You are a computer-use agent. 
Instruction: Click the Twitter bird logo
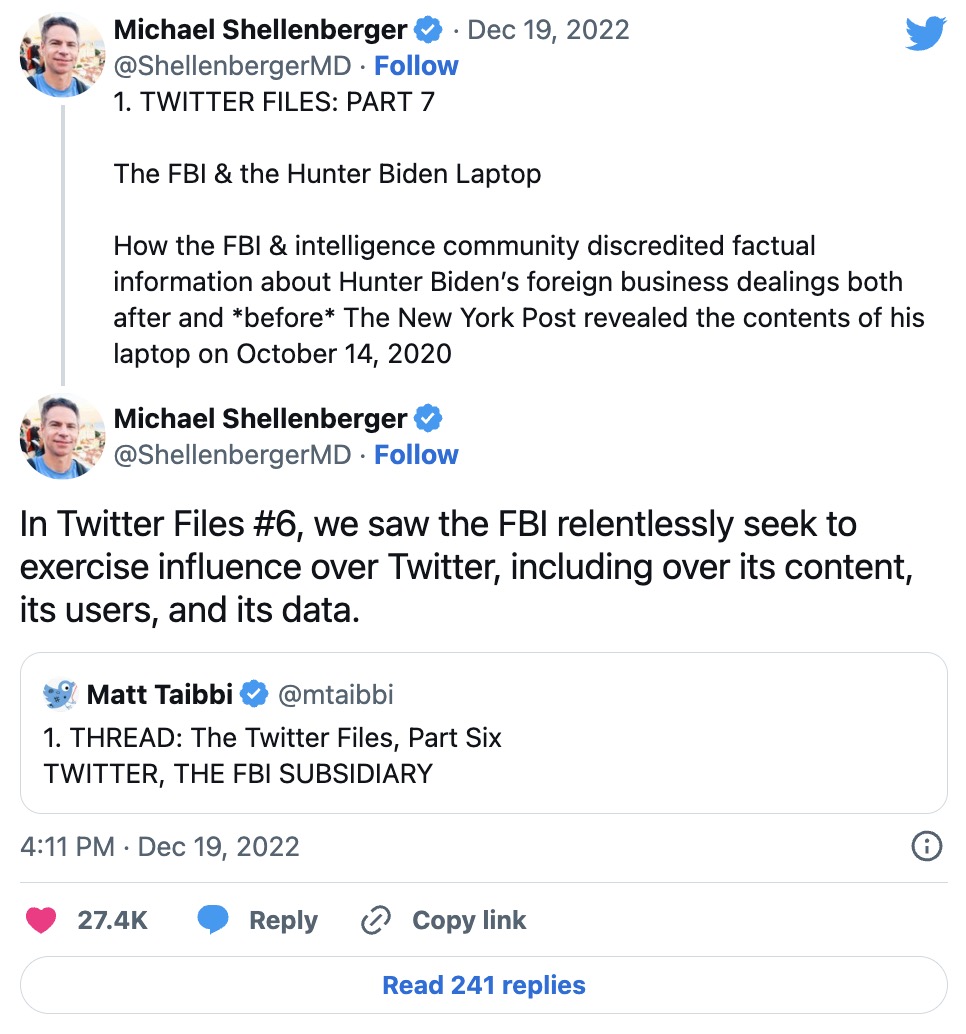(x=926, y=33)
